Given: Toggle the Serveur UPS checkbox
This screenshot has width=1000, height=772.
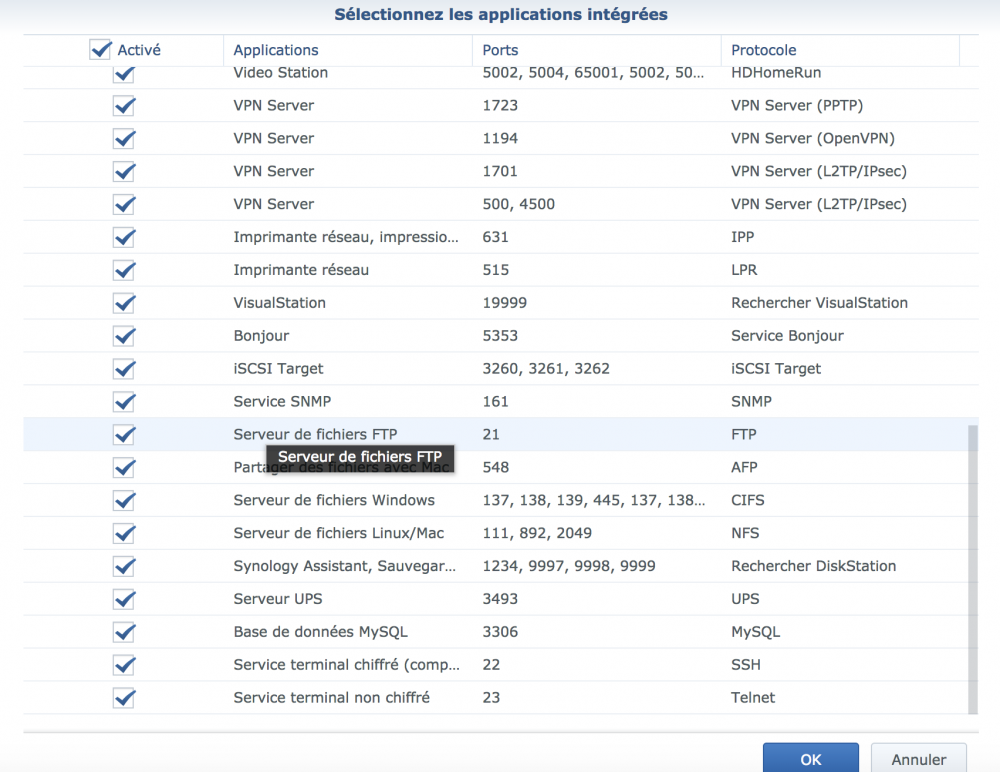Looking at the screenshot, I should 124,599.
